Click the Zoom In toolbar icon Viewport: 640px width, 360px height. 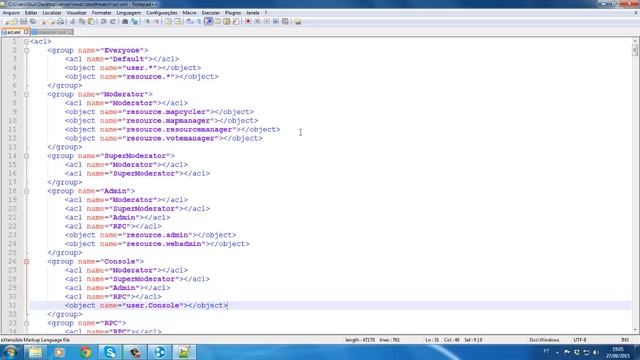tap(147, 21)
